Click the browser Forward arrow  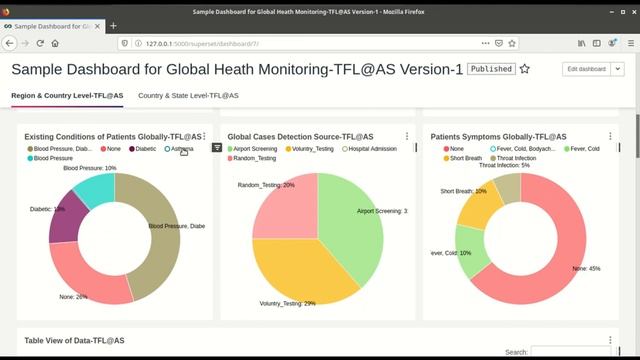(25, 43)
